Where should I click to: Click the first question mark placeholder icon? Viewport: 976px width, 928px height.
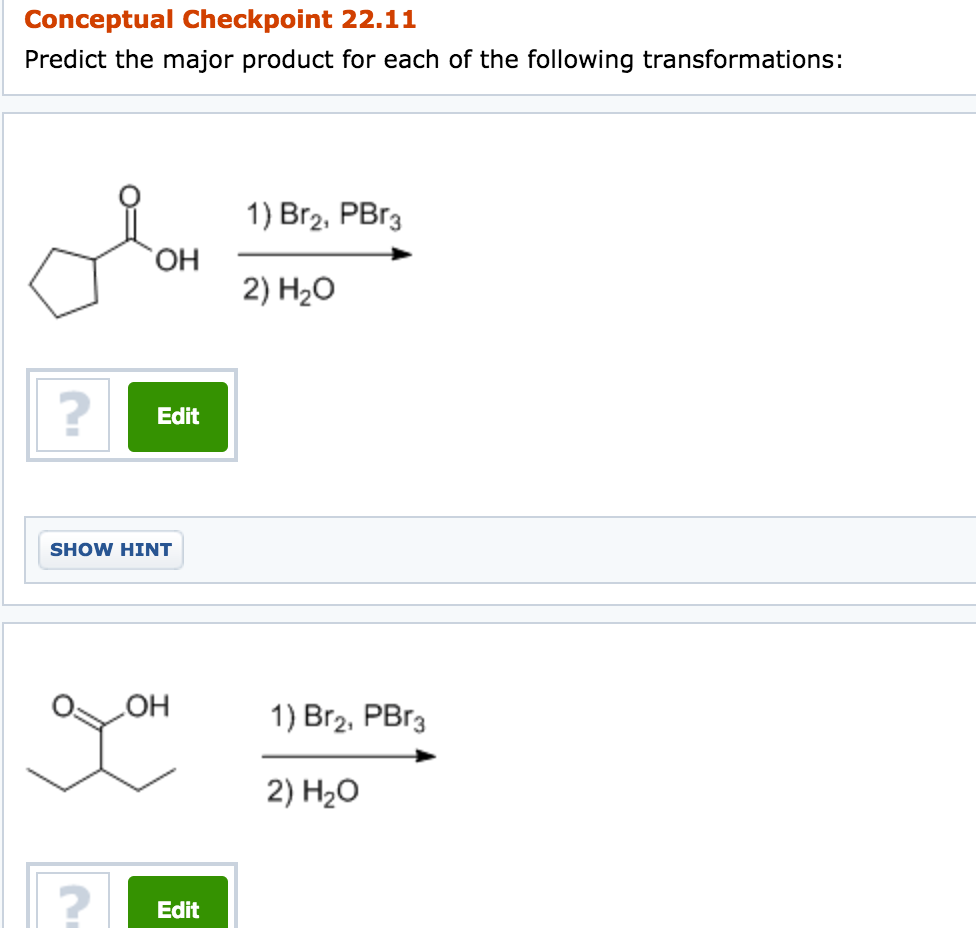[71, 416]
